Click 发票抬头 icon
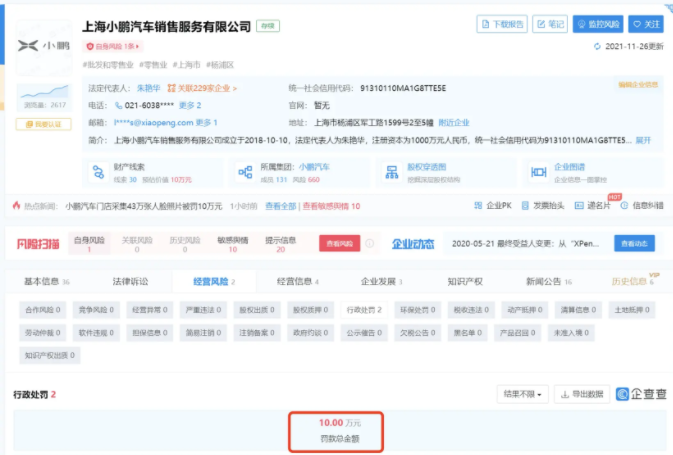The width and height of the screenshot is (673, 455). (x=524, y=206)
